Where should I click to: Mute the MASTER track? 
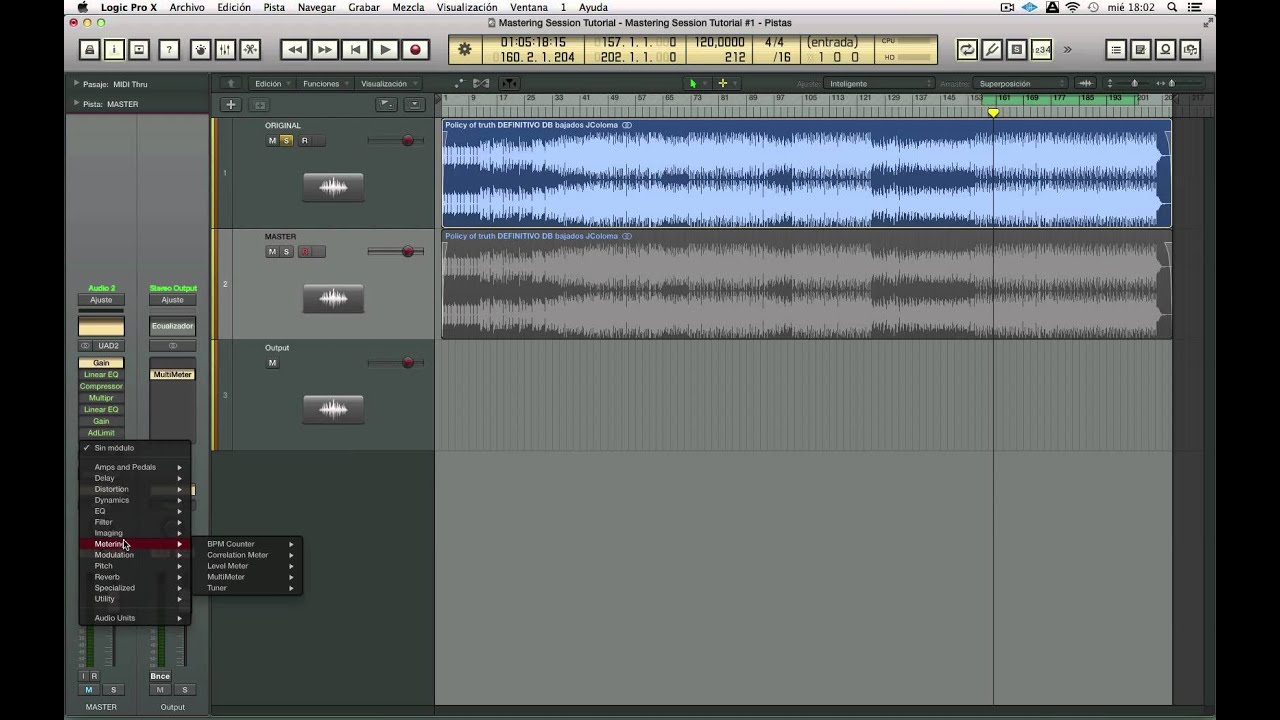[x=272, y=252]
